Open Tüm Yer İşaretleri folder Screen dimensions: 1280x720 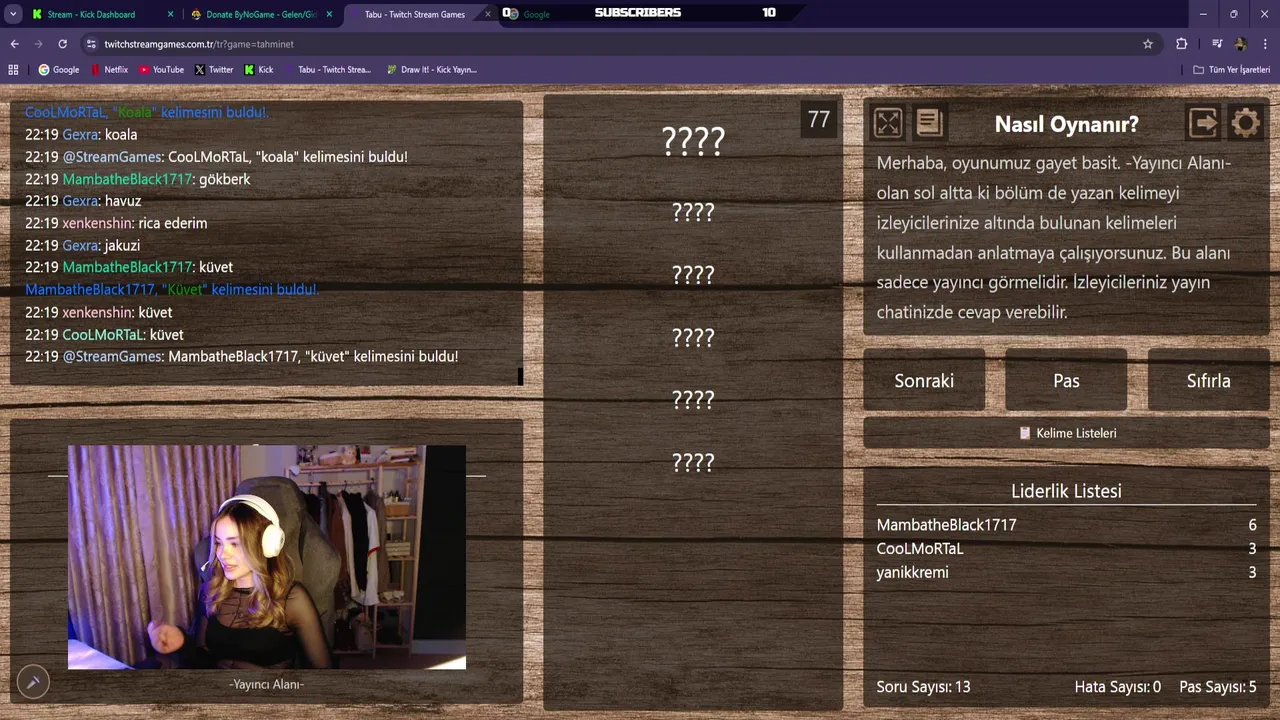click(1232, 70)
